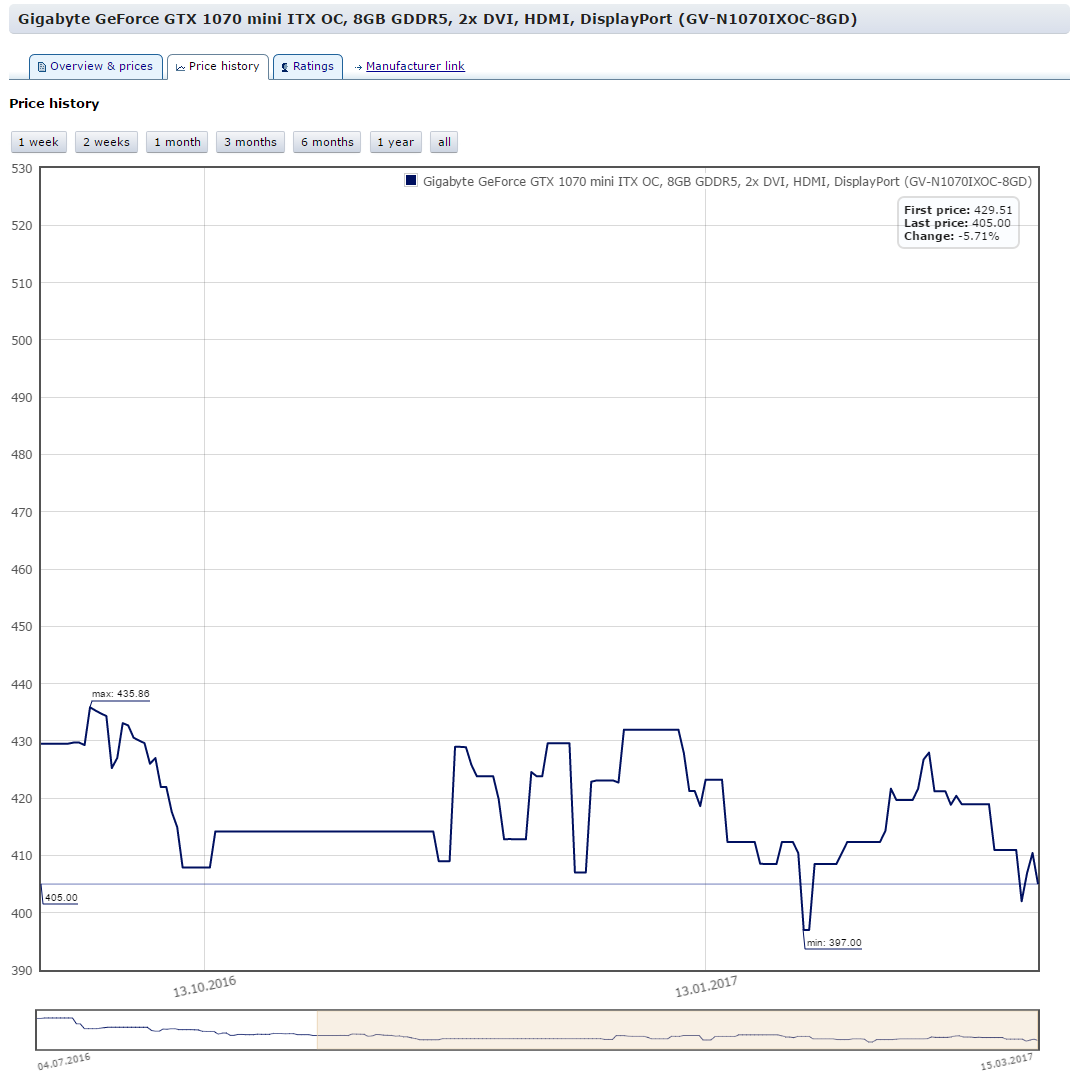This screenshot has width=1073, height=1085.
Task: Select the 1 year range button
Action: [x=396, y=142]
